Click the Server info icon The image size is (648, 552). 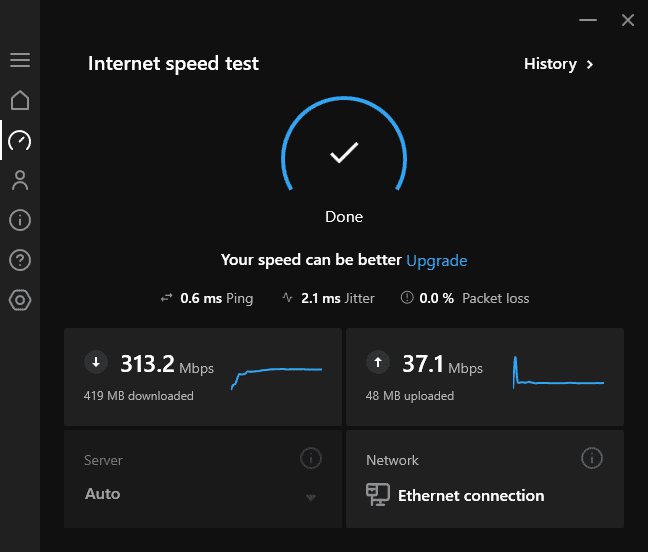pyautogui.click(x=311, y=459)
